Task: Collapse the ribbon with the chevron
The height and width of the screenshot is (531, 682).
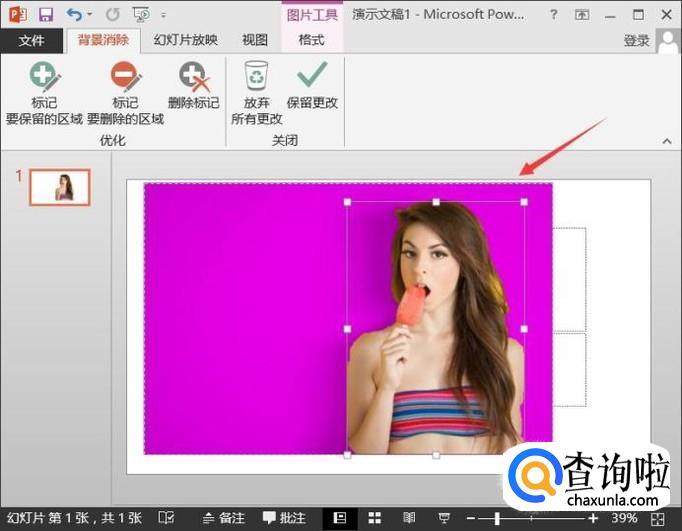Action: (x=667, y=141)
